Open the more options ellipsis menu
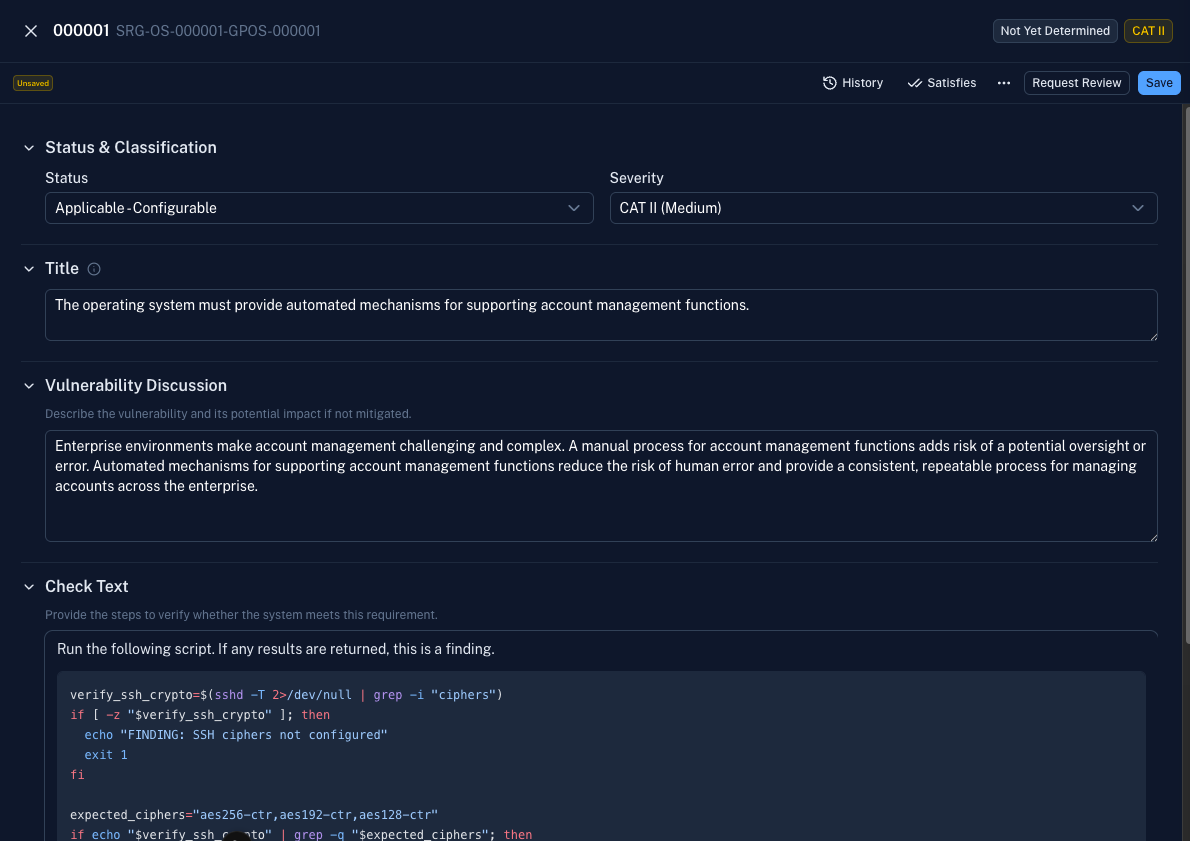 click(1003, 83)
